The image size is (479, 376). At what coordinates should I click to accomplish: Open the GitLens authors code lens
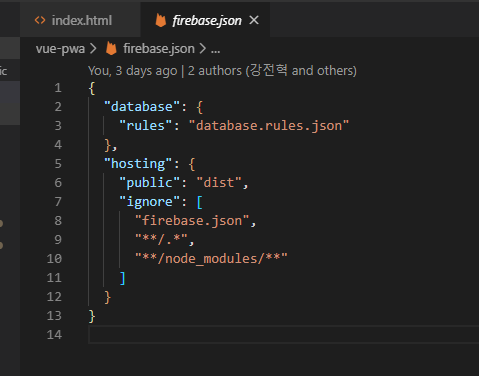click(x=222, y=70)
